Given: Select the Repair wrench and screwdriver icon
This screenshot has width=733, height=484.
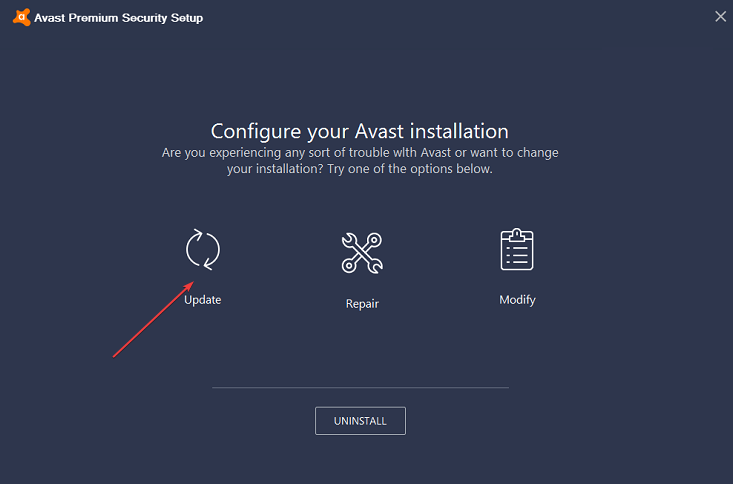Looking at the screenshot, I should (362, 252).
